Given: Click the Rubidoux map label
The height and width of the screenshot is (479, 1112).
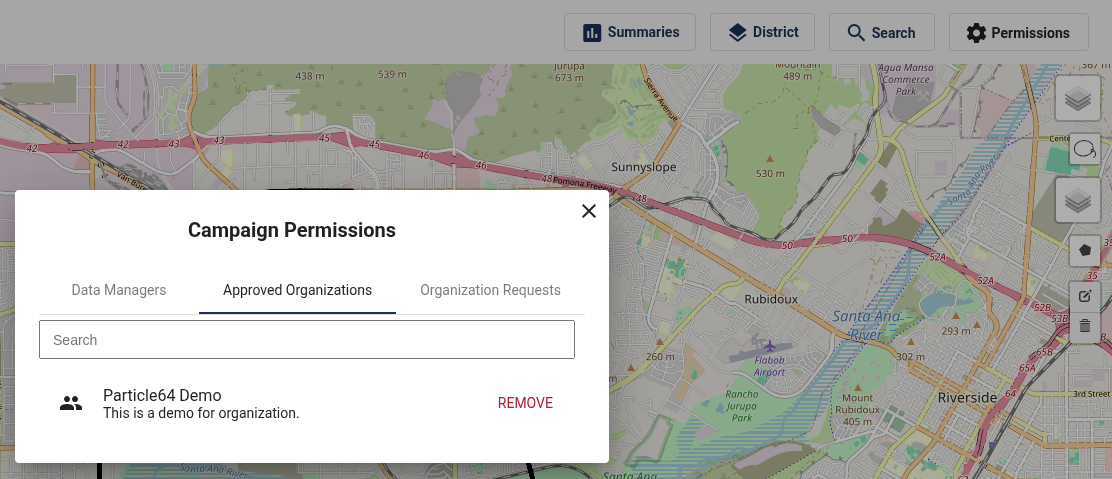Looking at the screenshot, I should [x=771, y=299].
